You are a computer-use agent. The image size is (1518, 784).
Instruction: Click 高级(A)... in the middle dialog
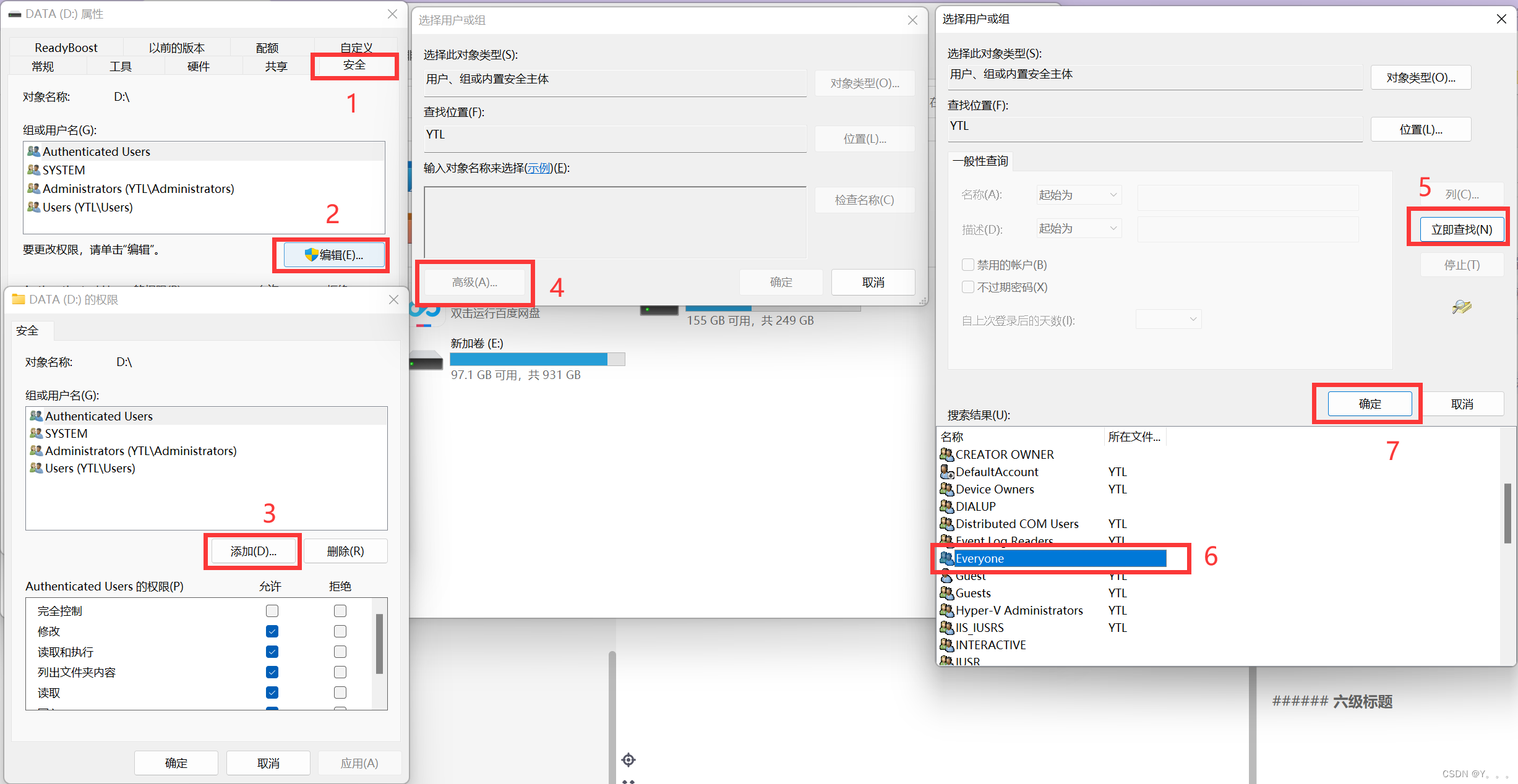(474, 282)
